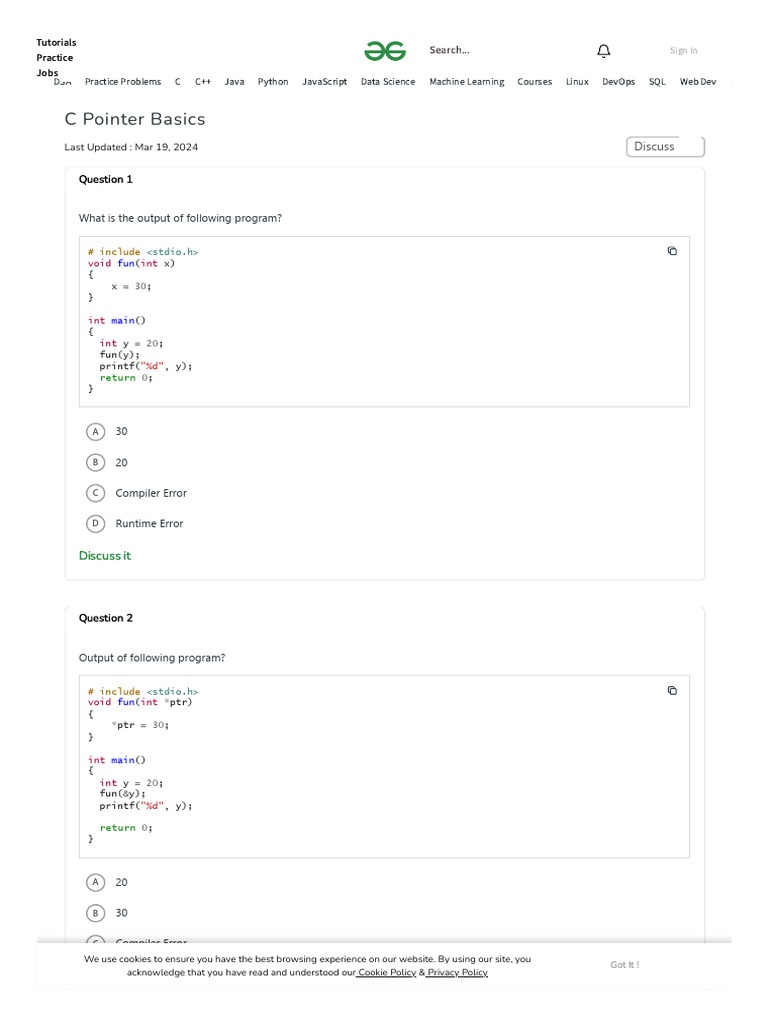Click the Discuss button
Viewport: 768px width, 1024px height.
click(x=665, y=147)
